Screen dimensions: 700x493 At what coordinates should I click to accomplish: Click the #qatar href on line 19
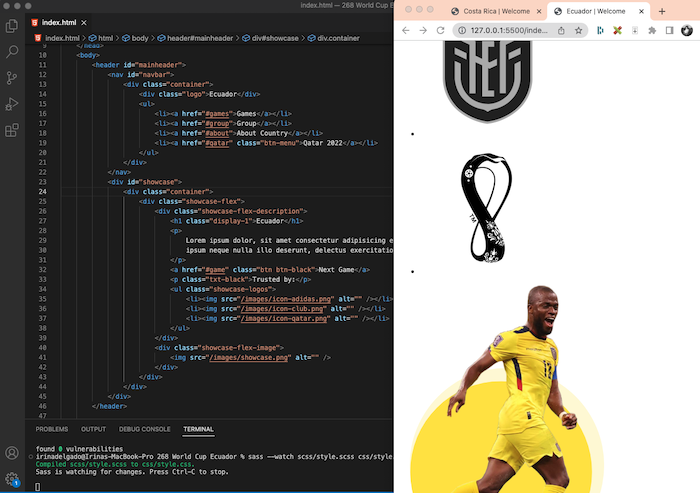tap(217, 143)
